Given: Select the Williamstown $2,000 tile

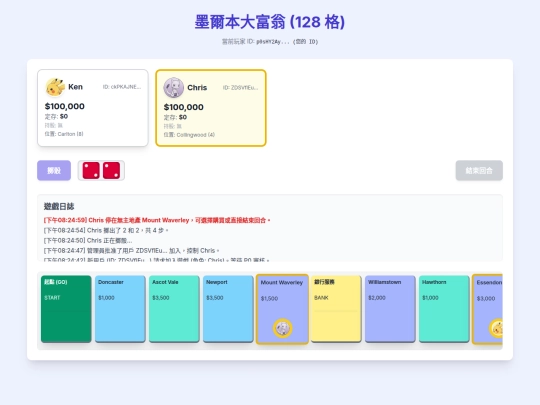Looking at the screenshot, I should point(390,309).
